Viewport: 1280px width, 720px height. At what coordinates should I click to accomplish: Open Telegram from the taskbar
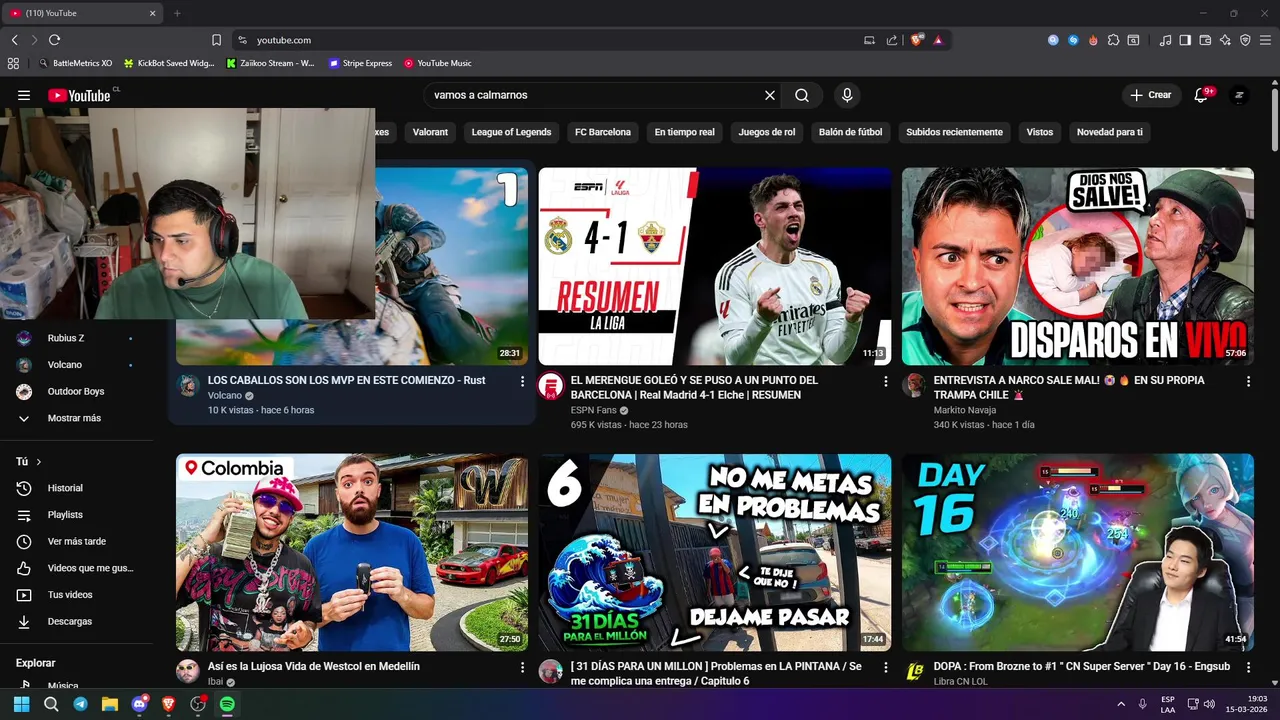pos(80,704)
